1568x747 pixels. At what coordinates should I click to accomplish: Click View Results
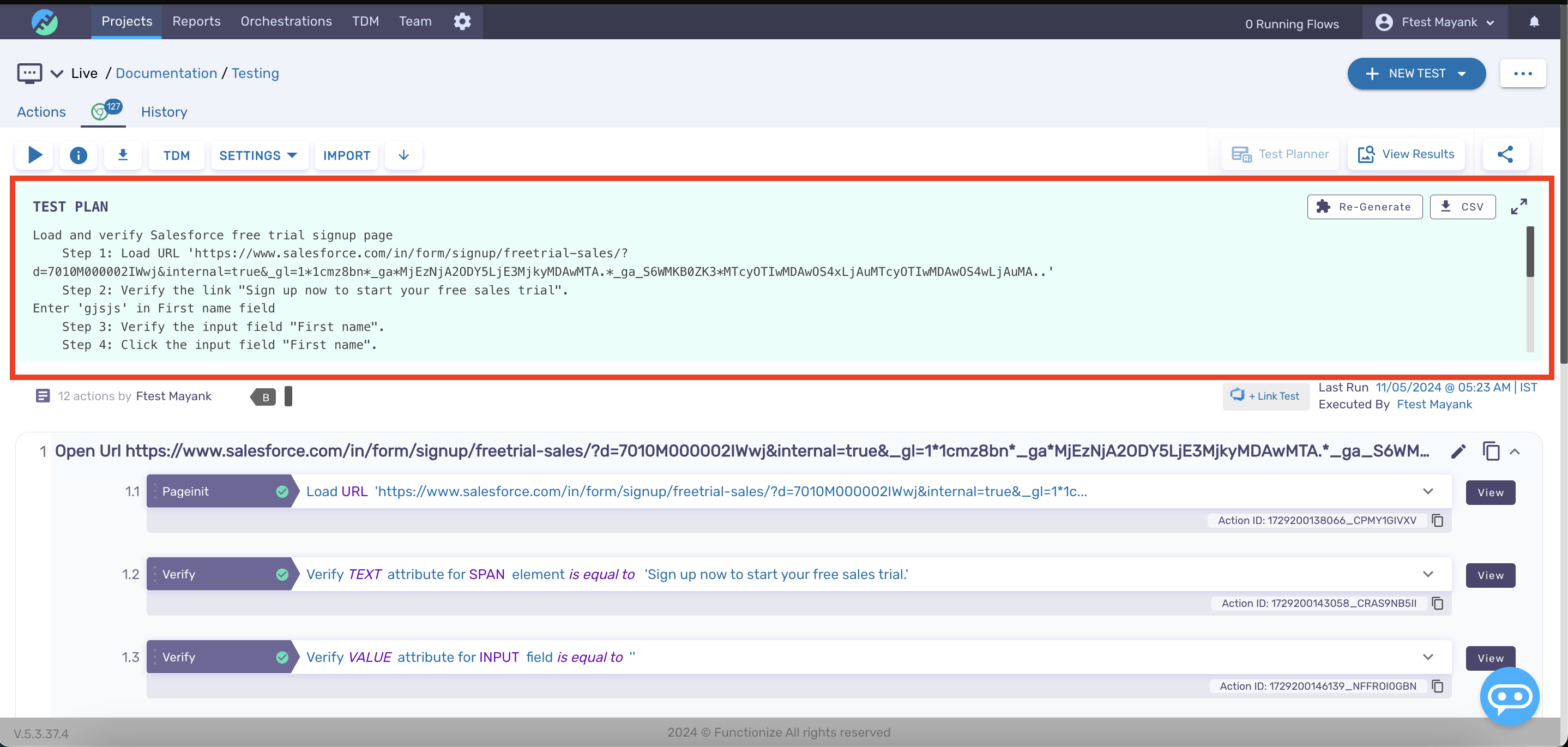pyautogui.click(x=1406, y=154)
